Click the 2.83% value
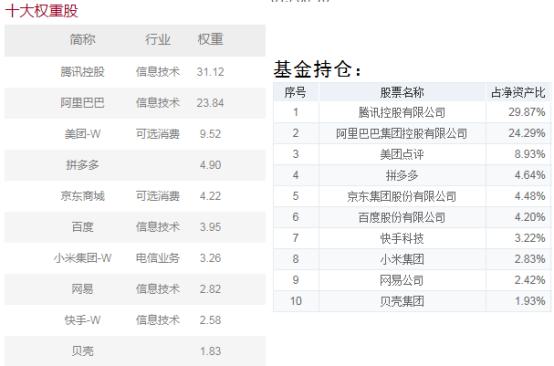Image resolution: width=554 pixels, height=366 pixels. [x=530, y=259]
